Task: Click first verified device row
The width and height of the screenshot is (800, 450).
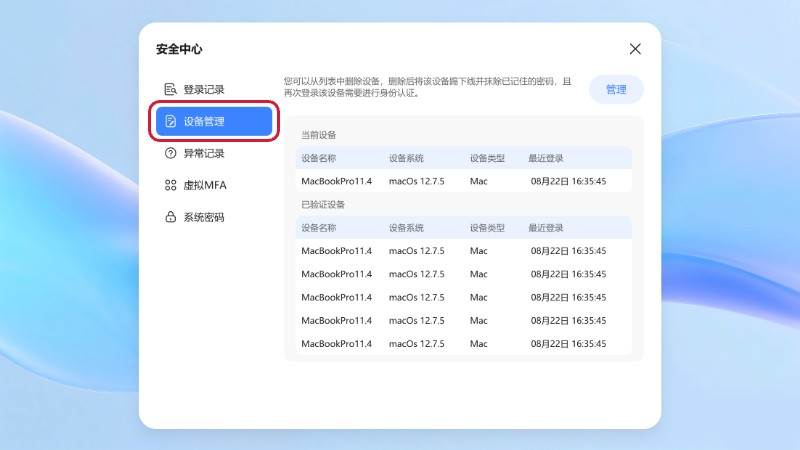Action: [x=463, y=250]
